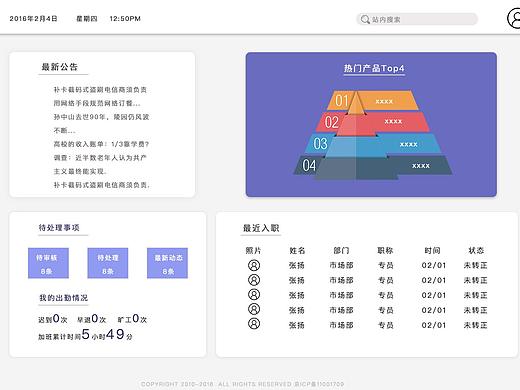
Task: Click the 热门产品Top4 heading
Action: [x=374, y=68]
